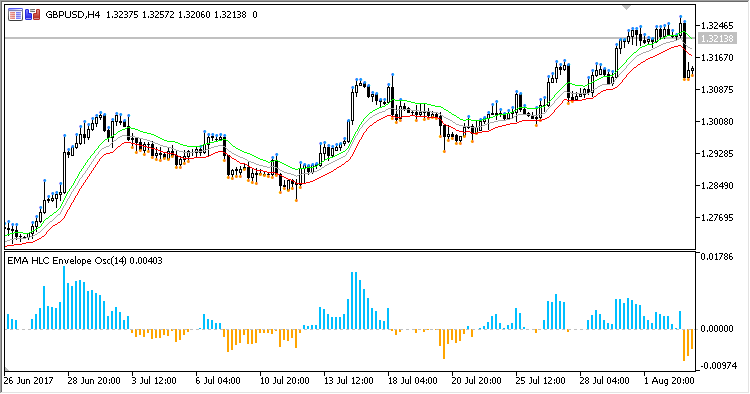Image resolution: width=750 pixels, height=394 pixels.
Task: Click the blue-red icon beside the GBPUSD title
Action: [33, 15]
